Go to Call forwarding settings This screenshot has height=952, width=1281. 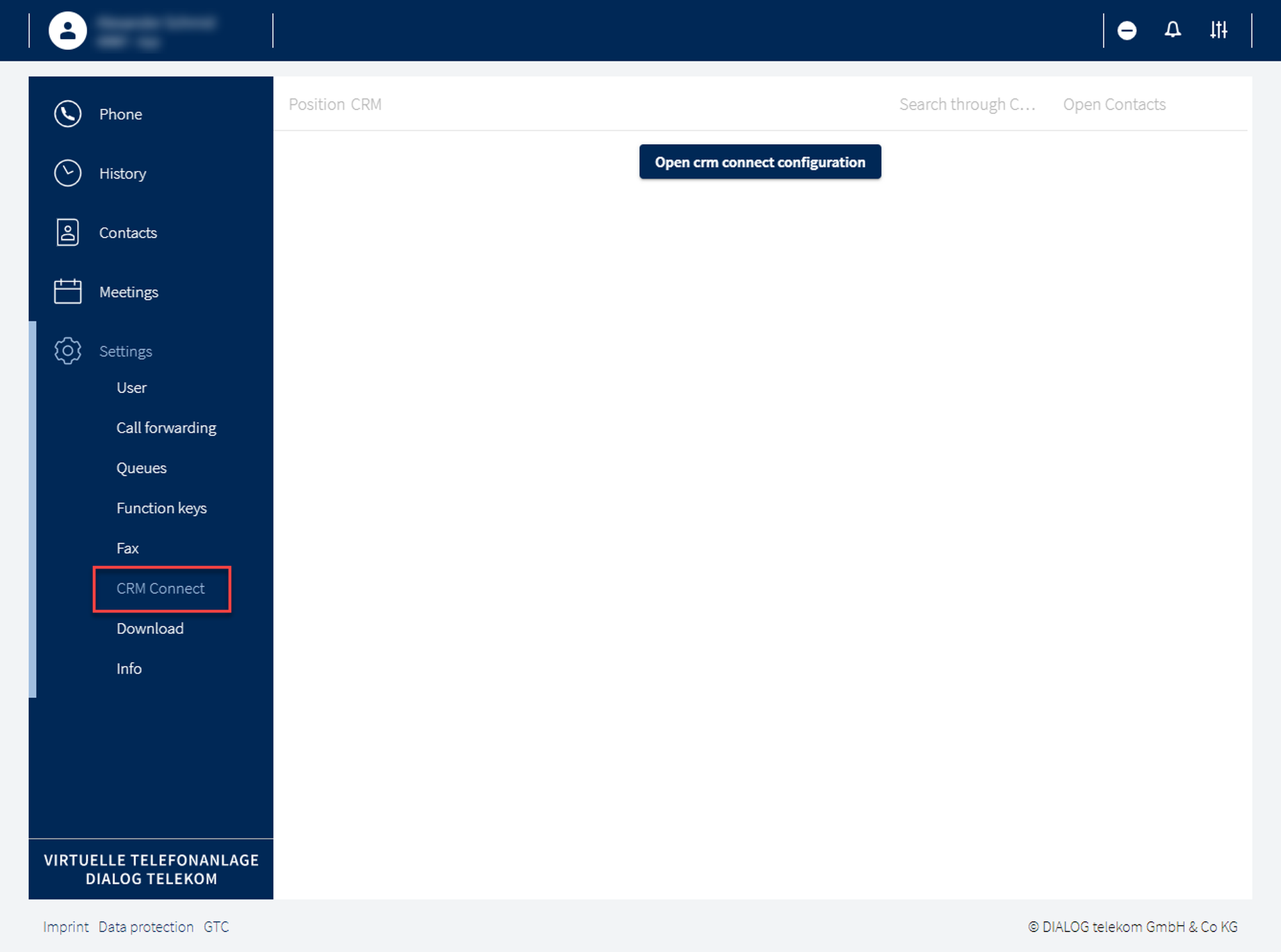coord(166,428)
